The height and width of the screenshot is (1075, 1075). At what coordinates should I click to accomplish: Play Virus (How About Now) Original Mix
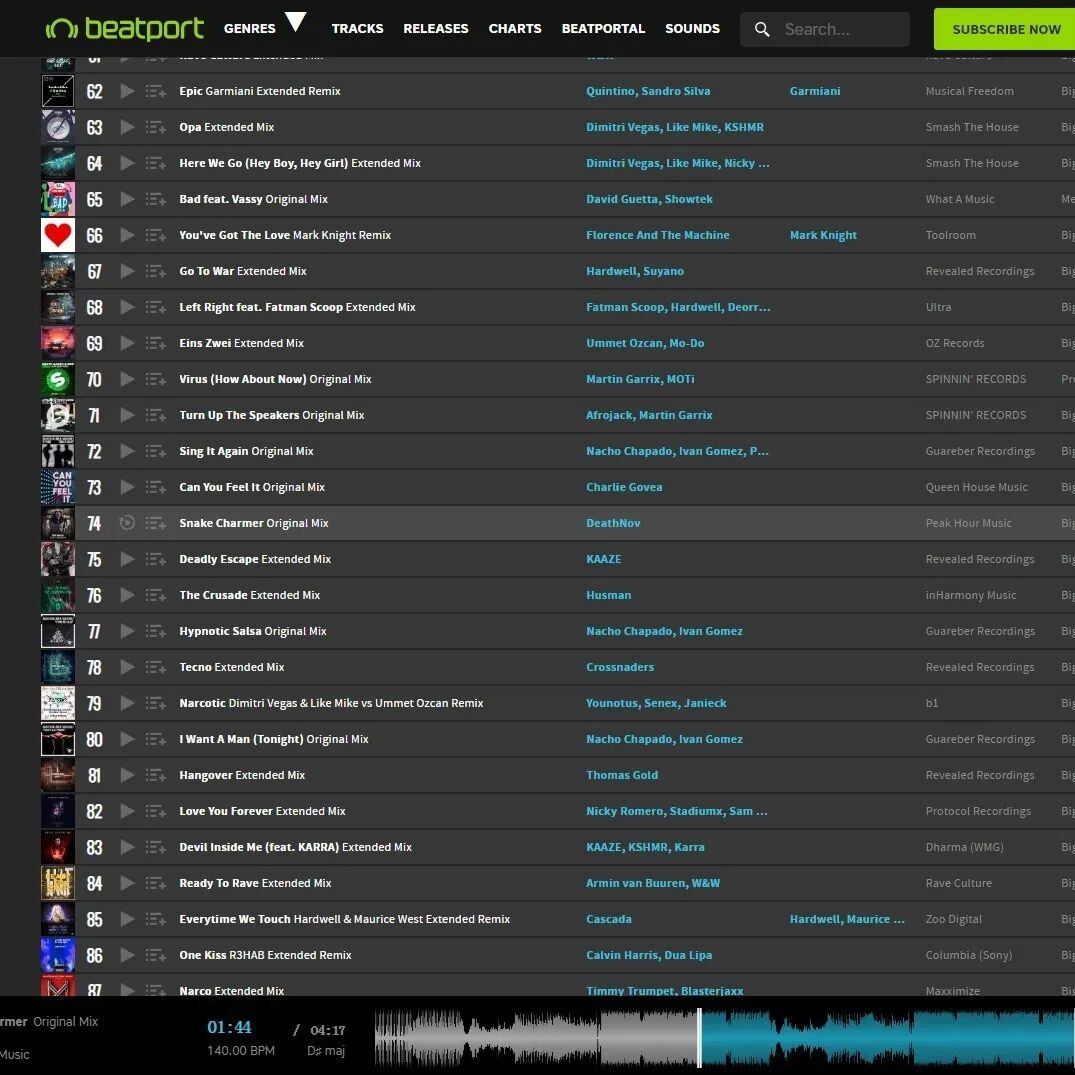pyautogui.click(x=127, y=378)
